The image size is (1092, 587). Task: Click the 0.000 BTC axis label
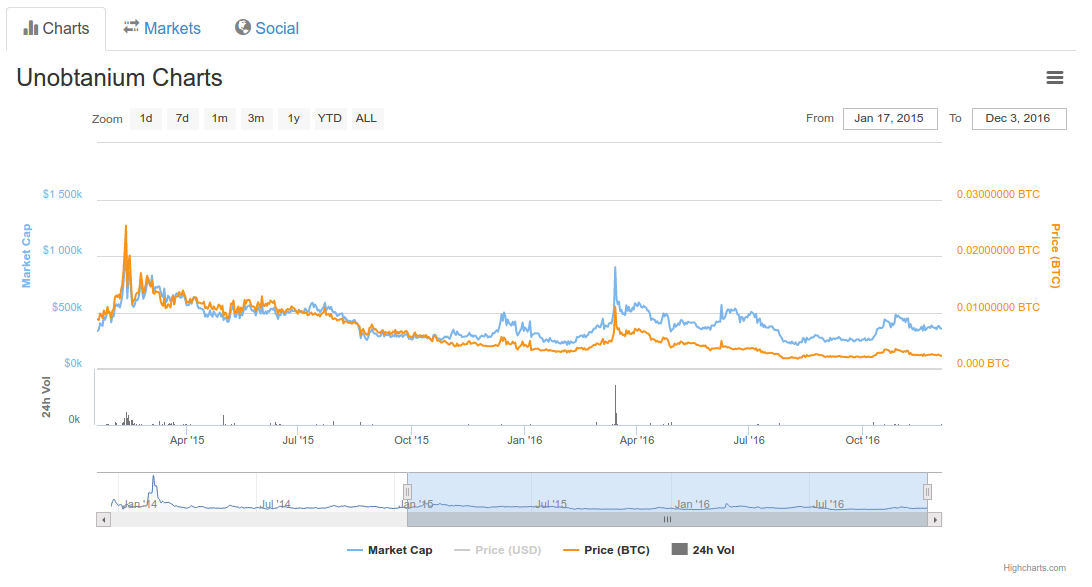[983, 363]
